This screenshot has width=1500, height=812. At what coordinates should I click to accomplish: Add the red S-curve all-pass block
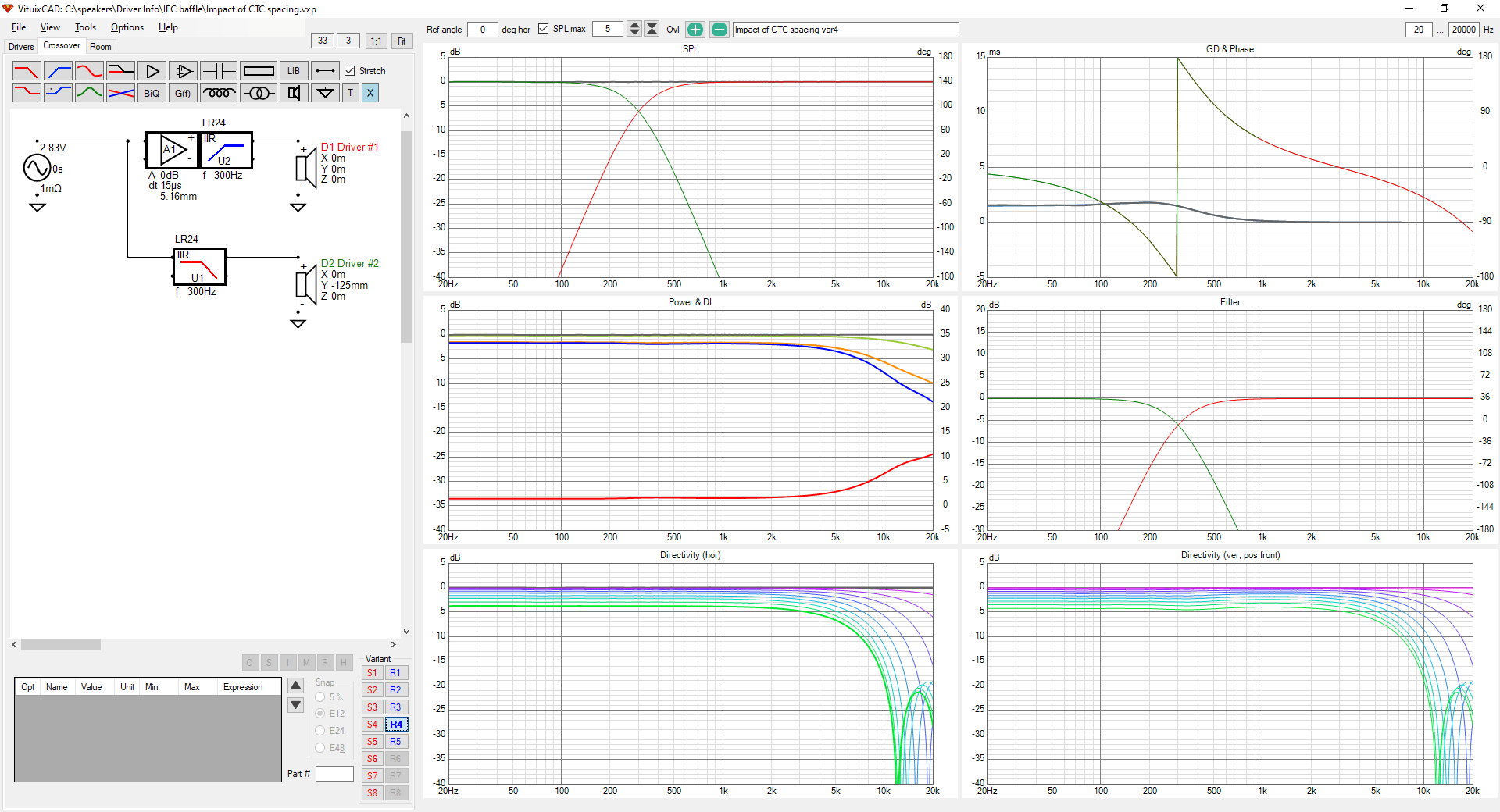coord(90,71)
